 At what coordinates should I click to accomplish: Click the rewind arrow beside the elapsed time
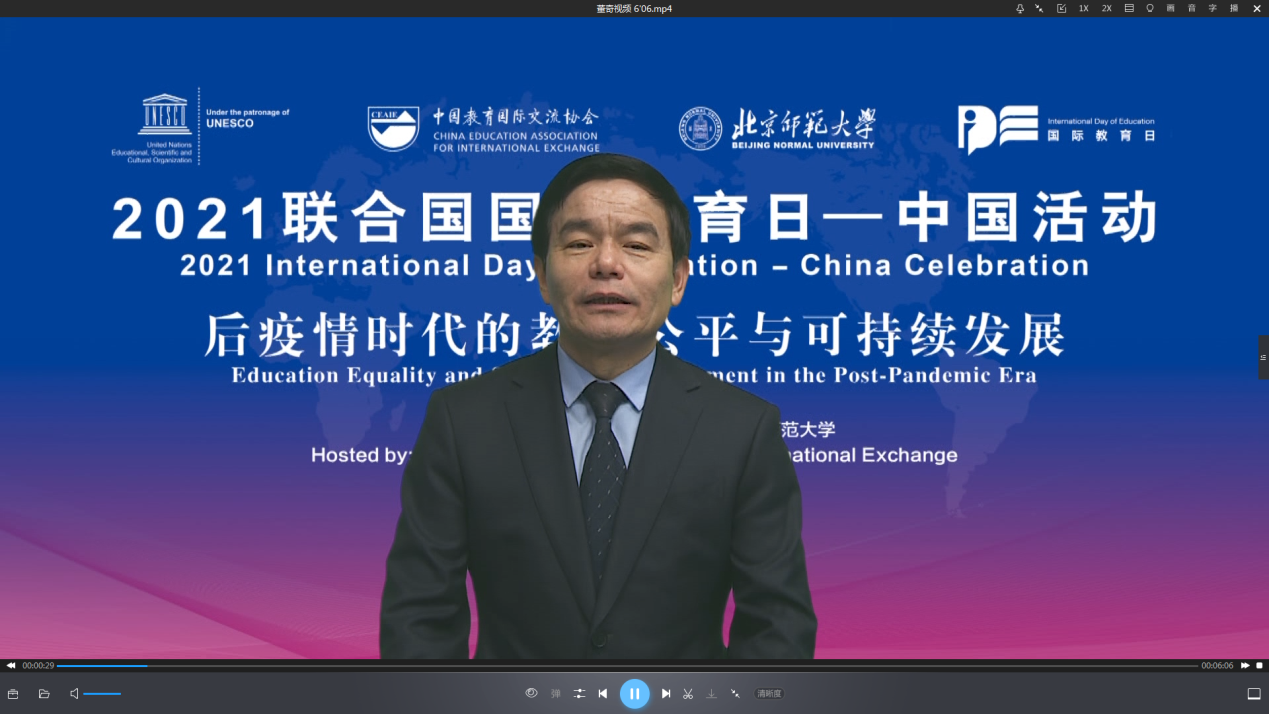tap(11, 666)
